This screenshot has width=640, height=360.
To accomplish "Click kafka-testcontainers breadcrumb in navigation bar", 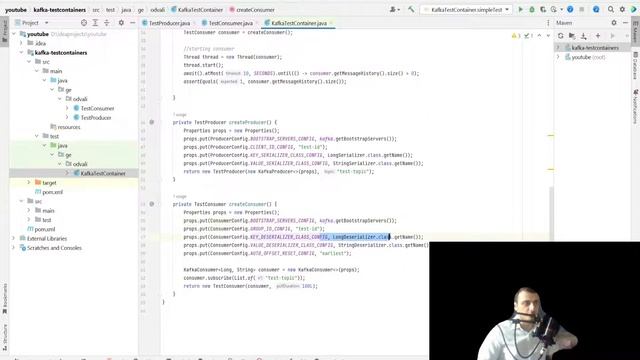I will click(60, 9).
